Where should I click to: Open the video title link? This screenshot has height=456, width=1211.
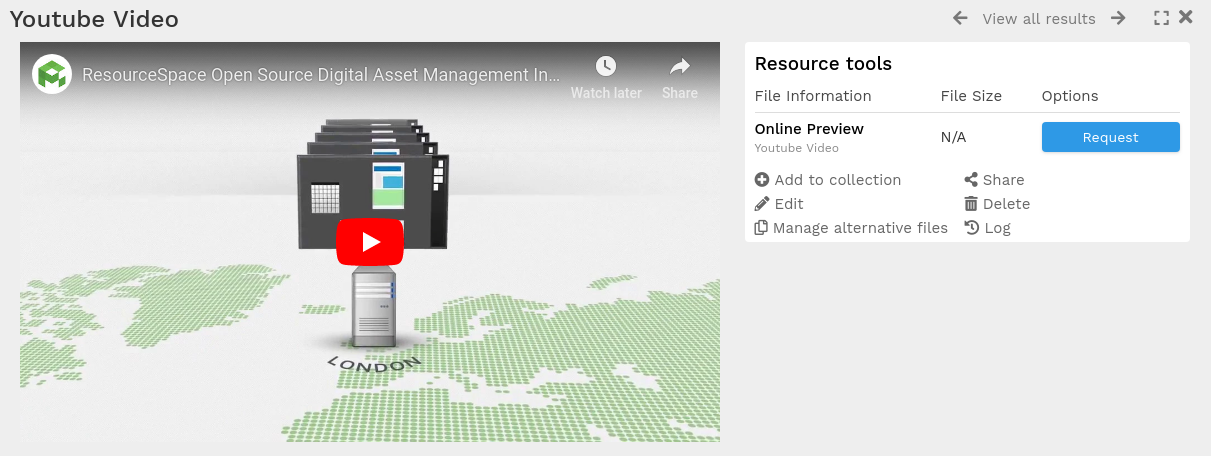click(x=321, y=75)
